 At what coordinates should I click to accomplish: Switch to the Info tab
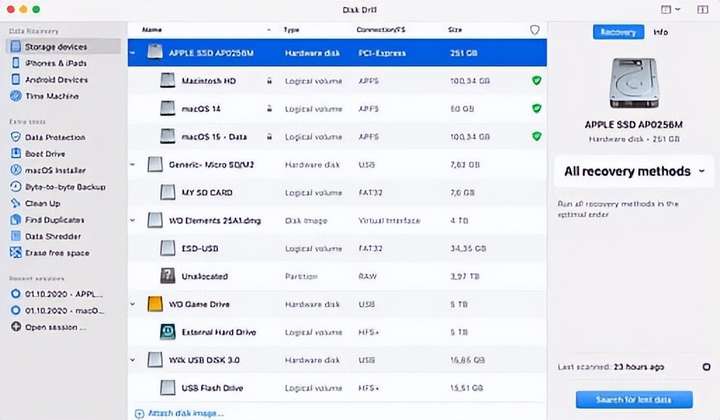[660, 32]
